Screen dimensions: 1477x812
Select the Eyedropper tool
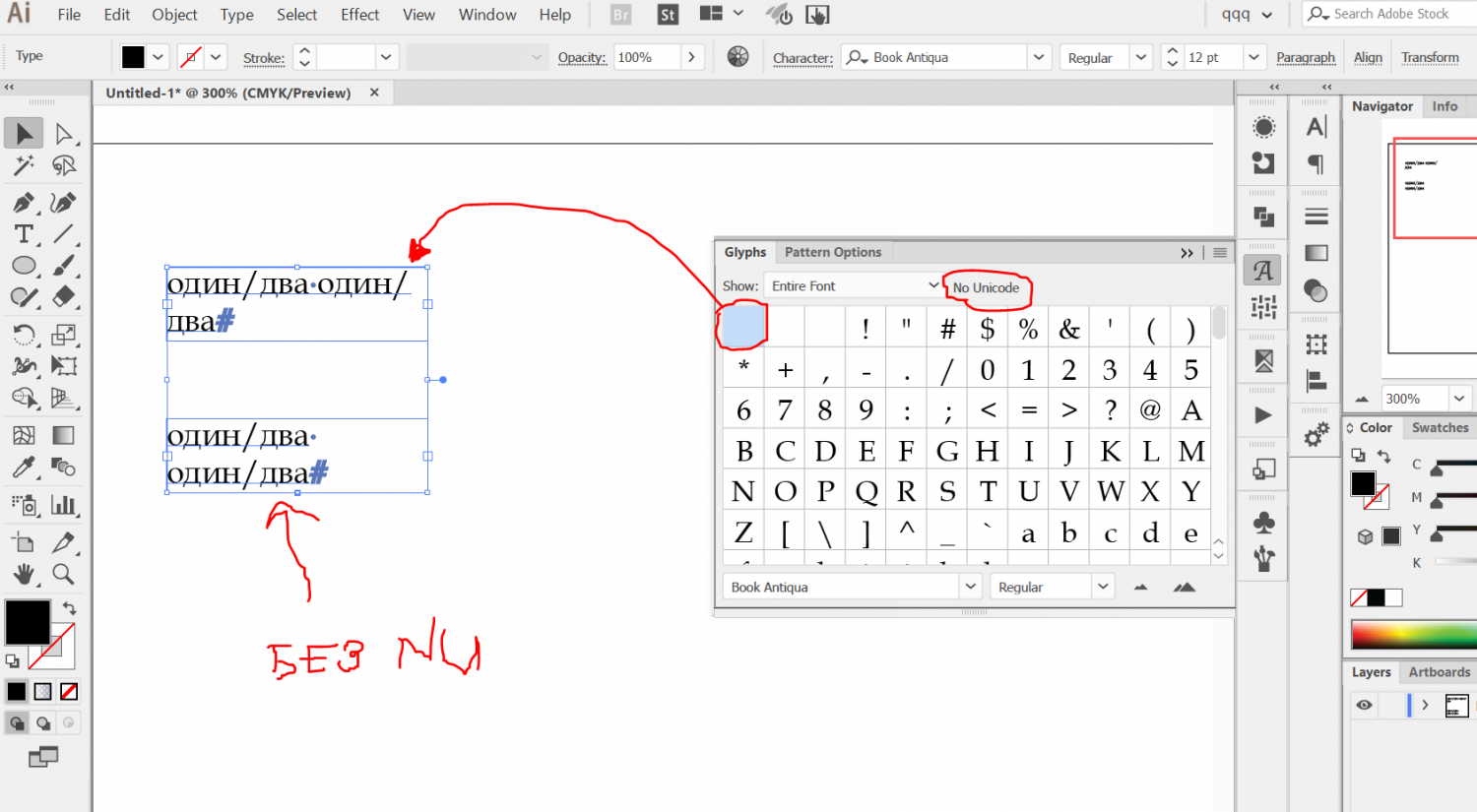(x=24, y=468)
